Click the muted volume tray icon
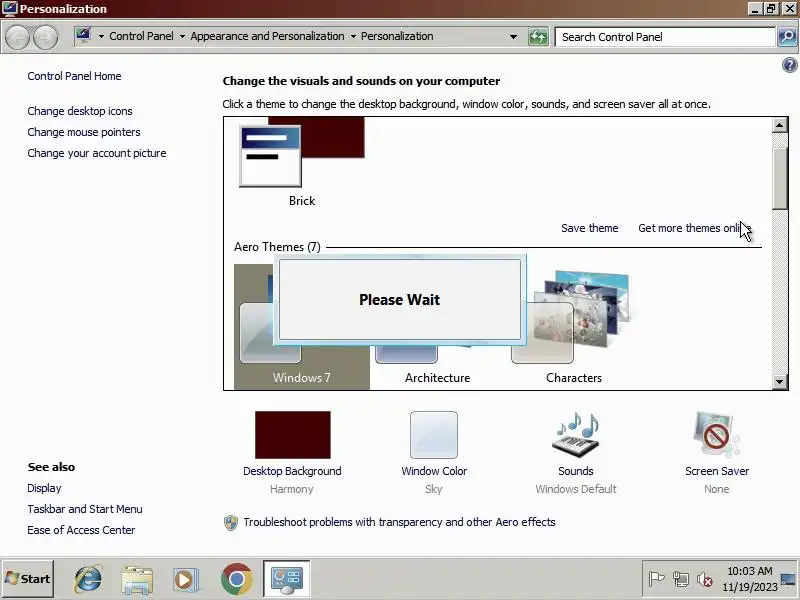 tap(705, 579)
